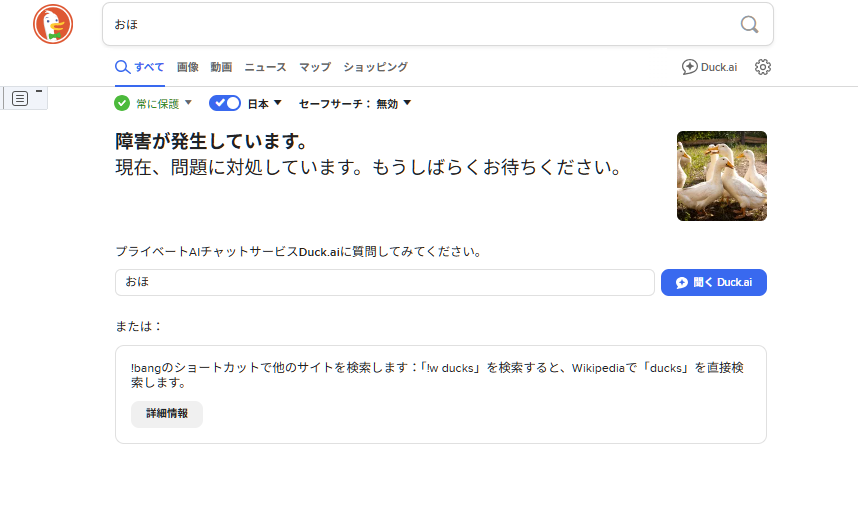This screenshot has height=512, width=858.
Task: Open the DuckDuckGo logo homepage
Action: (x=53, y=24)
